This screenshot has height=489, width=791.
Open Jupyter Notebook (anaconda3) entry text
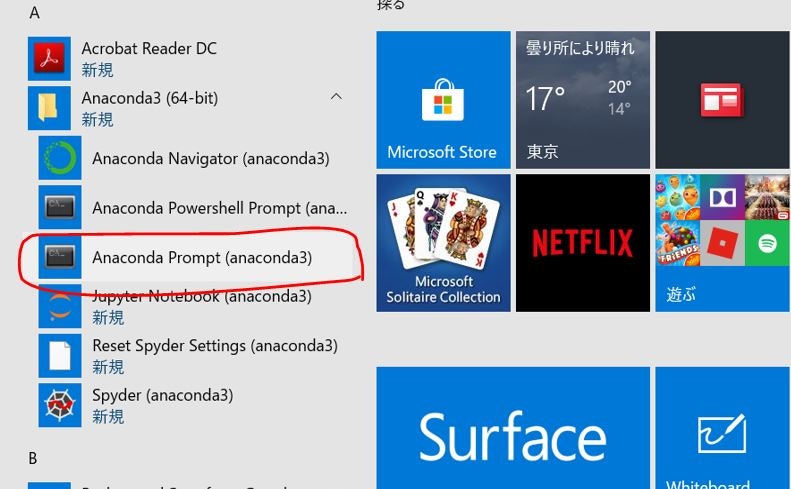(x=202, y=296)
